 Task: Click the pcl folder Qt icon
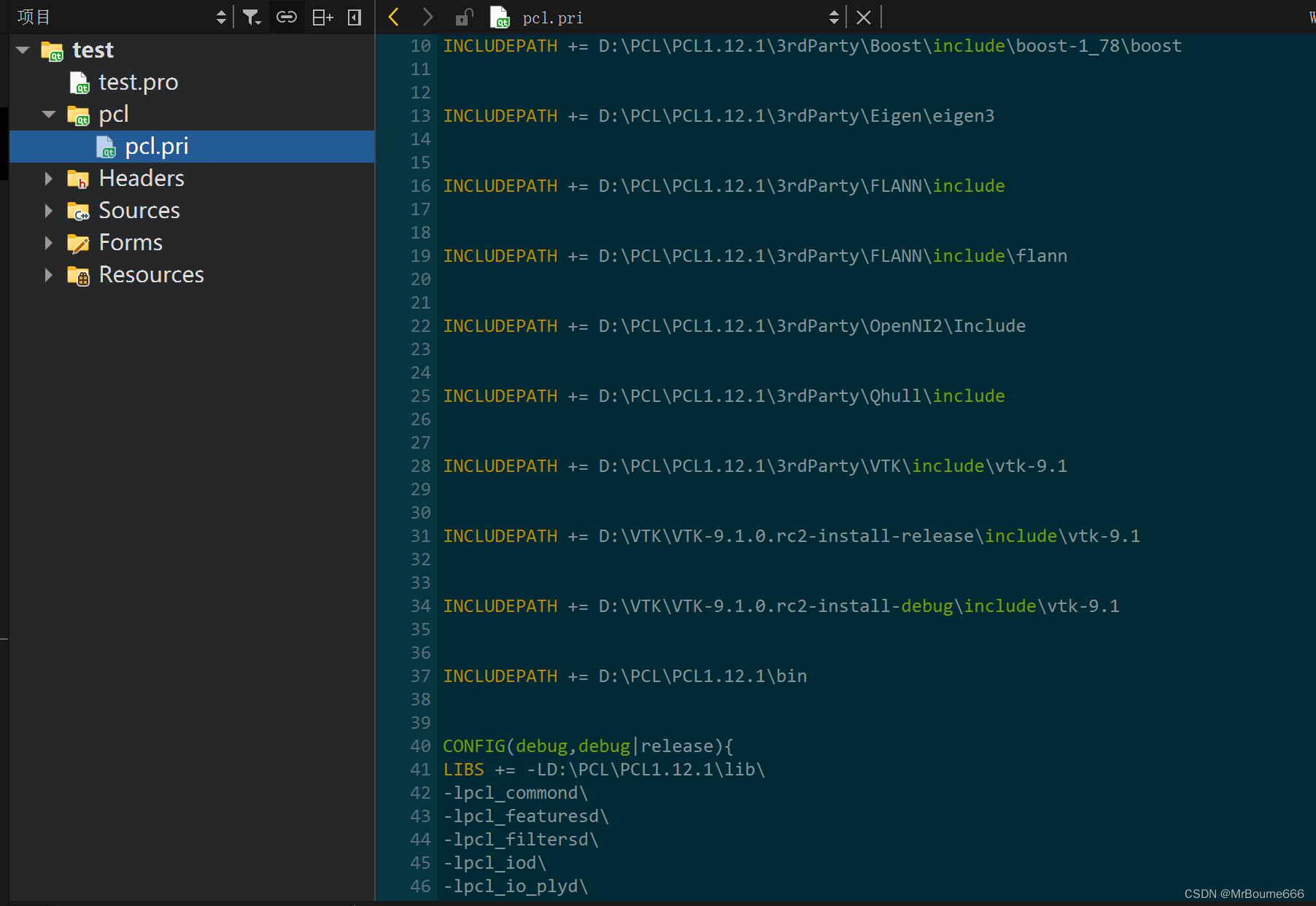[78, 115]
